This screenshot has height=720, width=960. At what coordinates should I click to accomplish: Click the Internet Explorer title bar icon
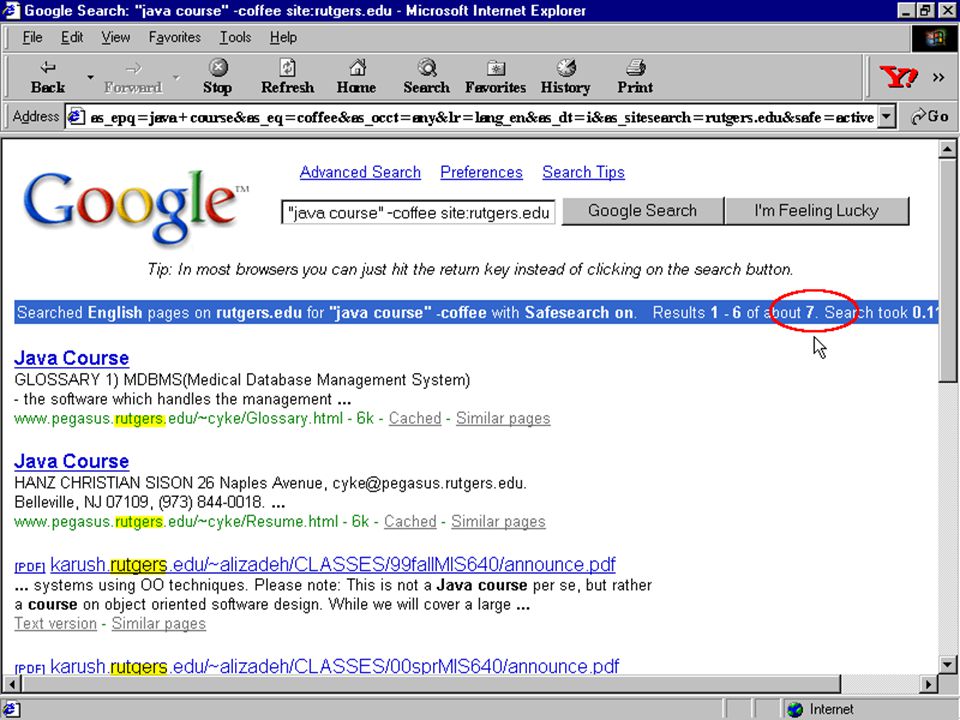pos(12,10)
